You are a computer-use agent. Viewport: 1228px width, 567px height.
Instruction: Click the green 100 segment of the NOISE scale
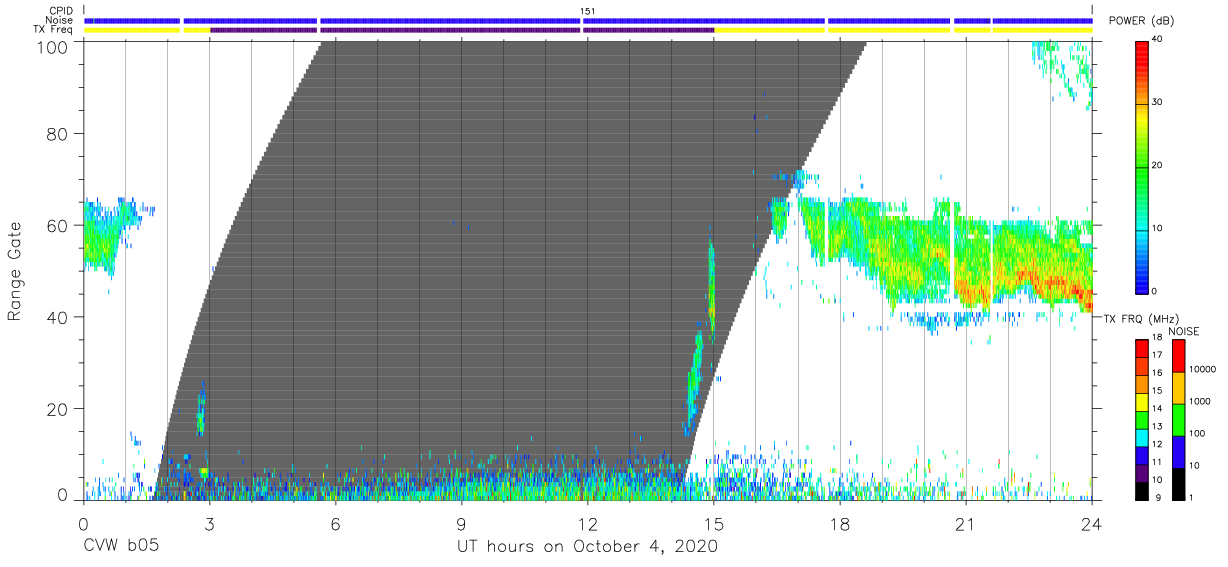pos(1179,420)
